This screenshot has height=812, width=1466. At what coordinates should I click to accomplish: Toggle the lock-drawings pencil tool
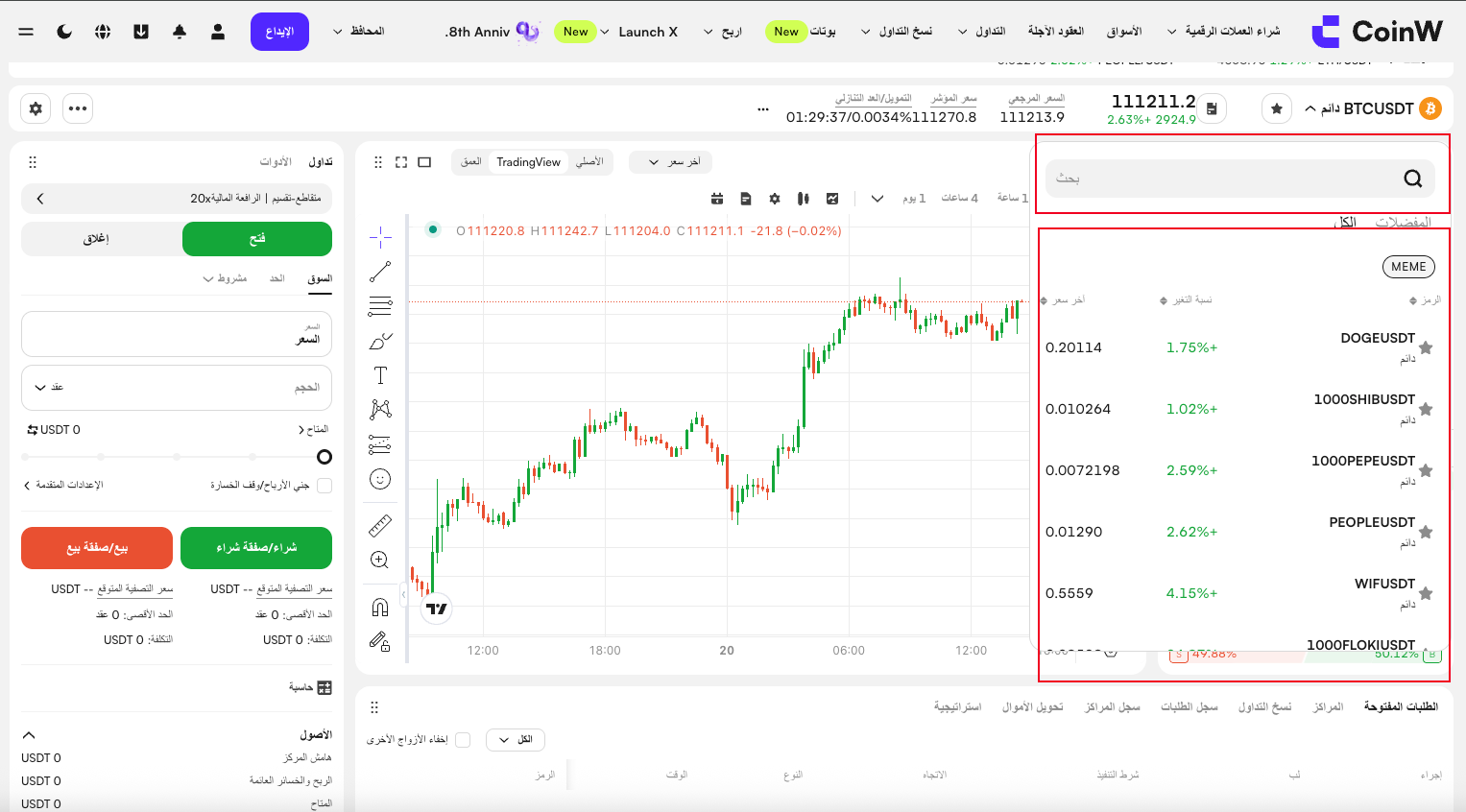click(x=380, y=641)
